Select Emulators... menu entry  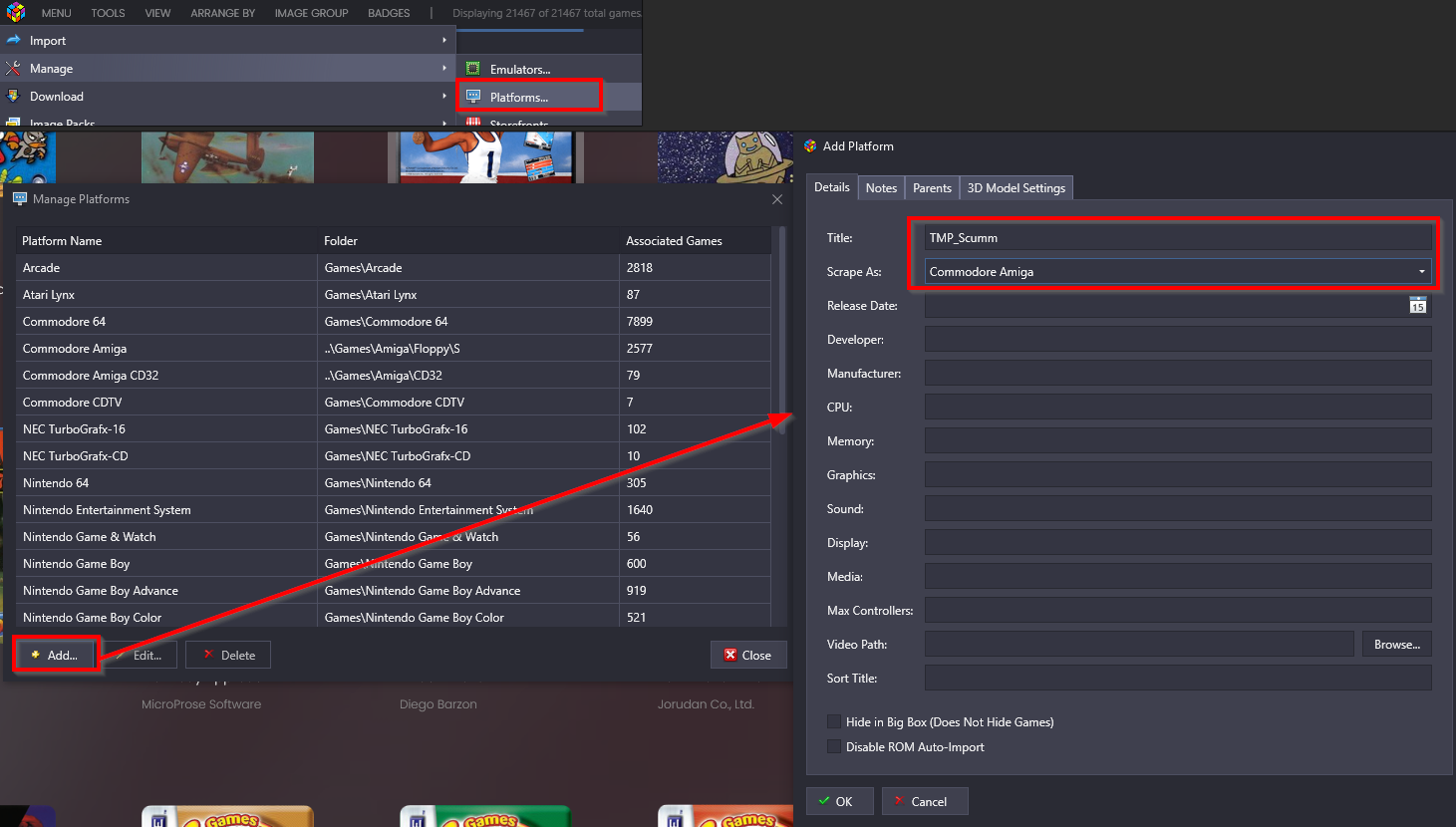(548, 69)
